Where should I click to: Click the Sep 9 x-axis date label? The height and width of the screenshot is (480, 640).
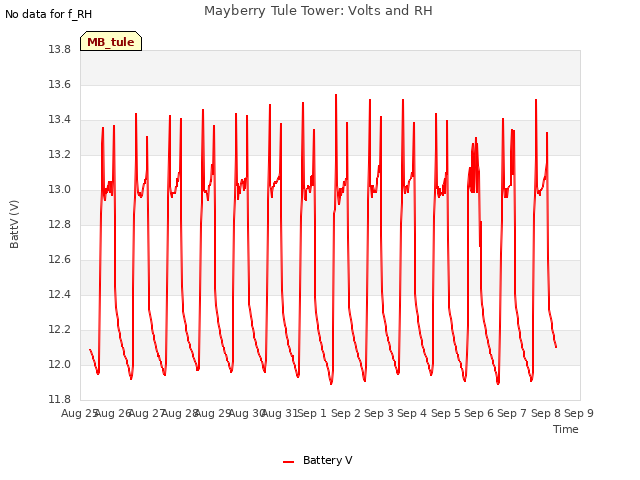[x=579, y=413]
